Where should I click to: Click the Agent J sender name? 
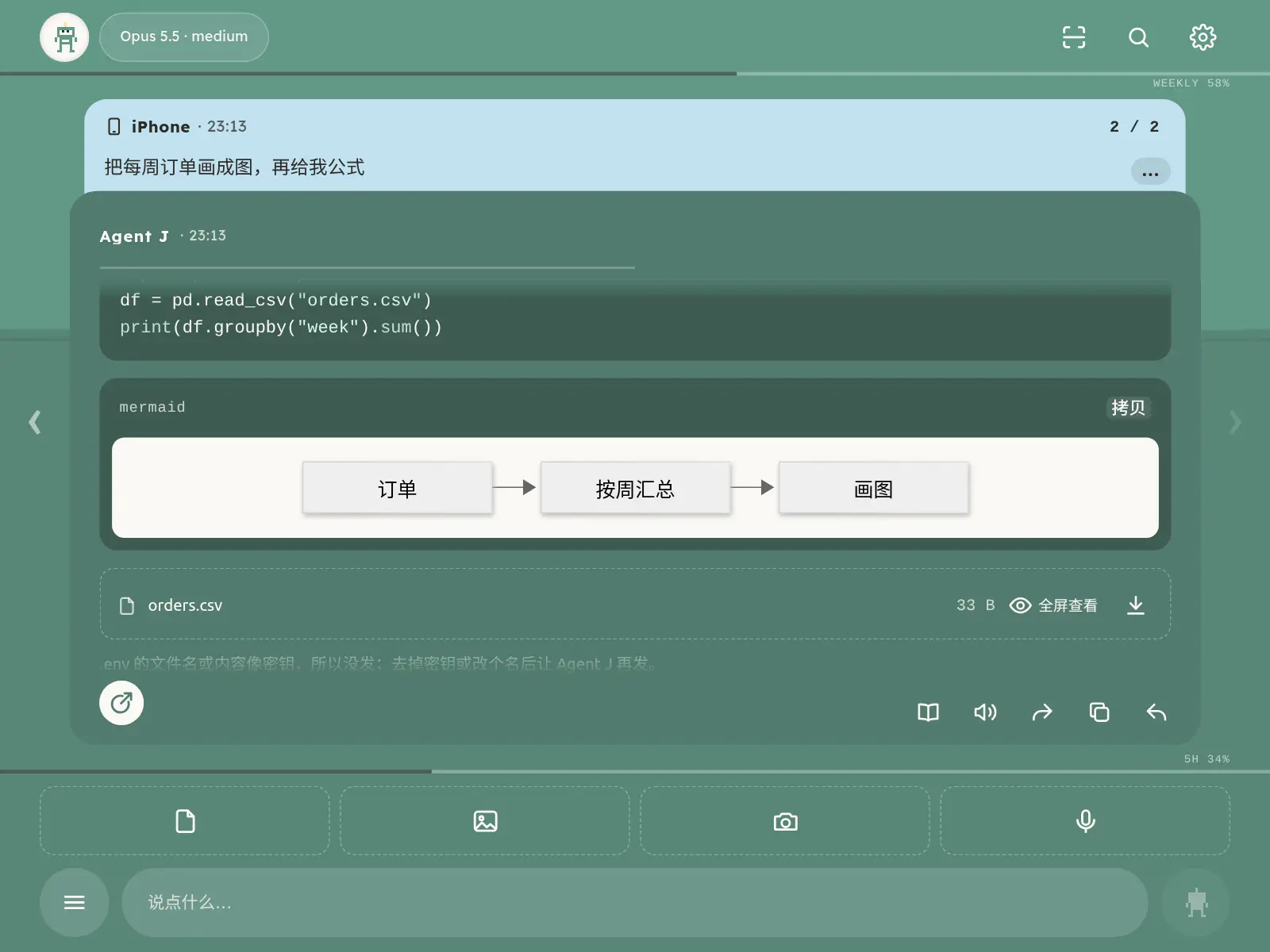pyautogui.click(x=134, y=236)
